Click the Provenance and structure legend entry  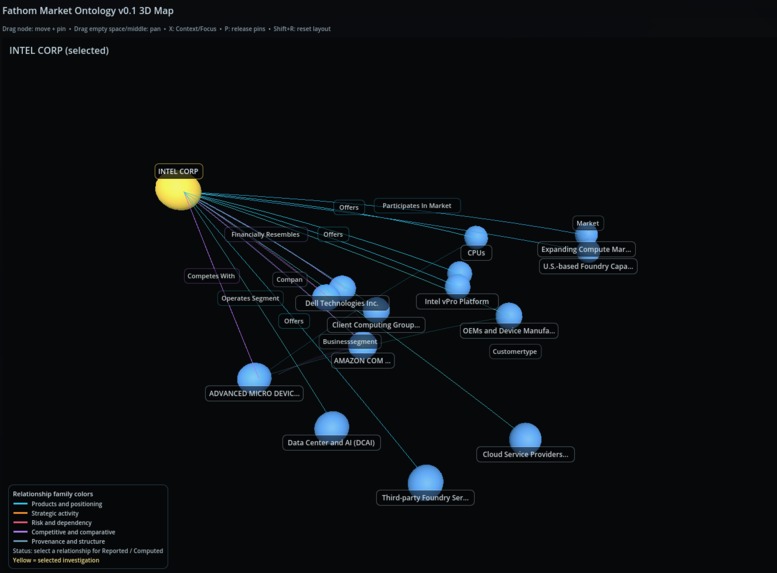coord(59,541)
